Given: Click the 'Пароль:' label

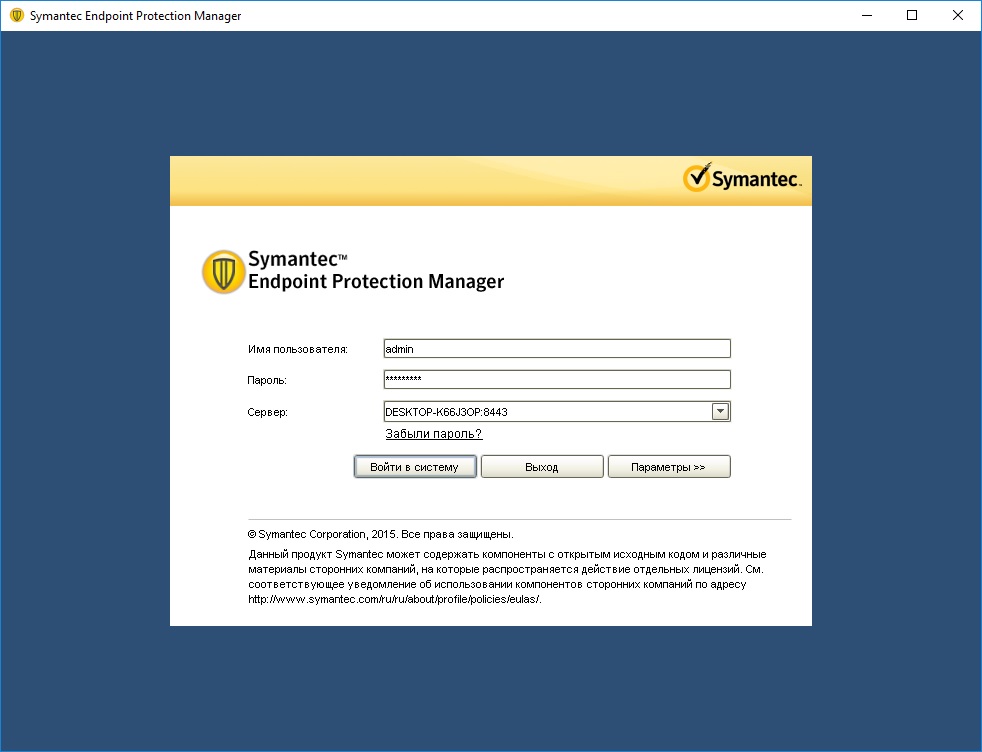Looking at the screenshot, I should point(267,380).
